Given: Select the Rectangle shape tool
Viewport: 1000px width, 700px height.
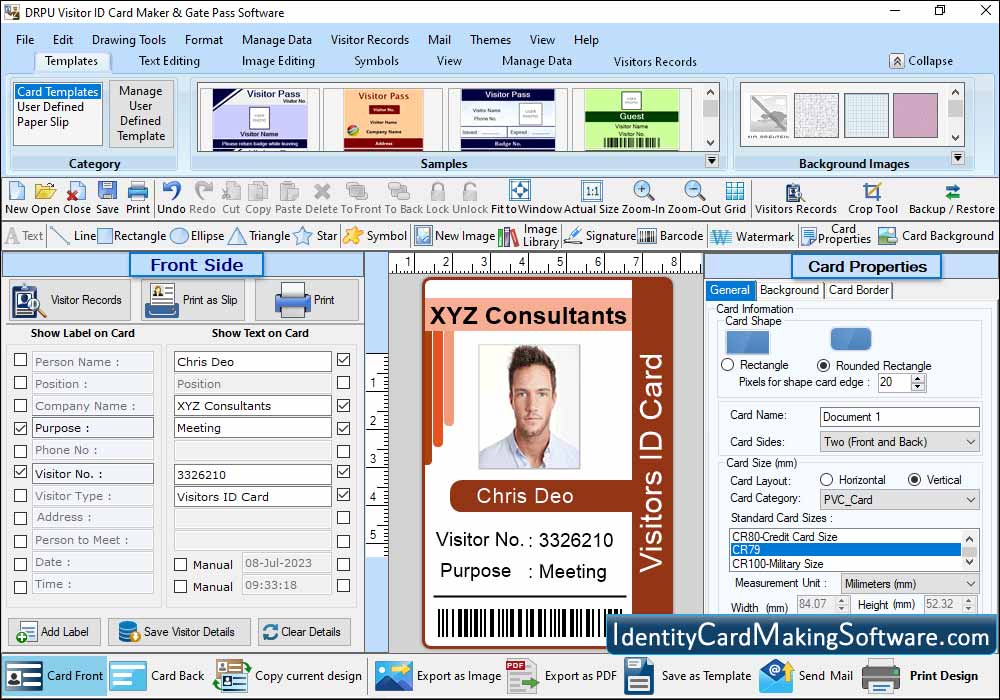Looking at the screenshot, I should [x=132, y=236].
